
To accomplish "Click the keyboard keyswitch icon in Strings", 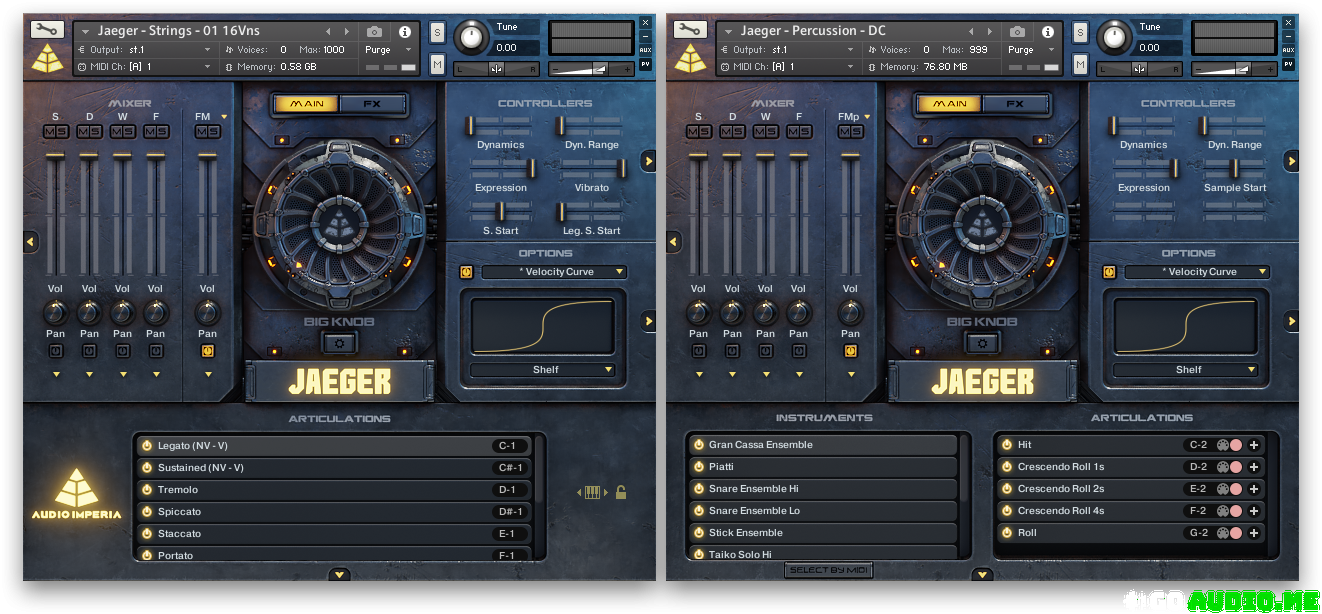I will (591, 492).
